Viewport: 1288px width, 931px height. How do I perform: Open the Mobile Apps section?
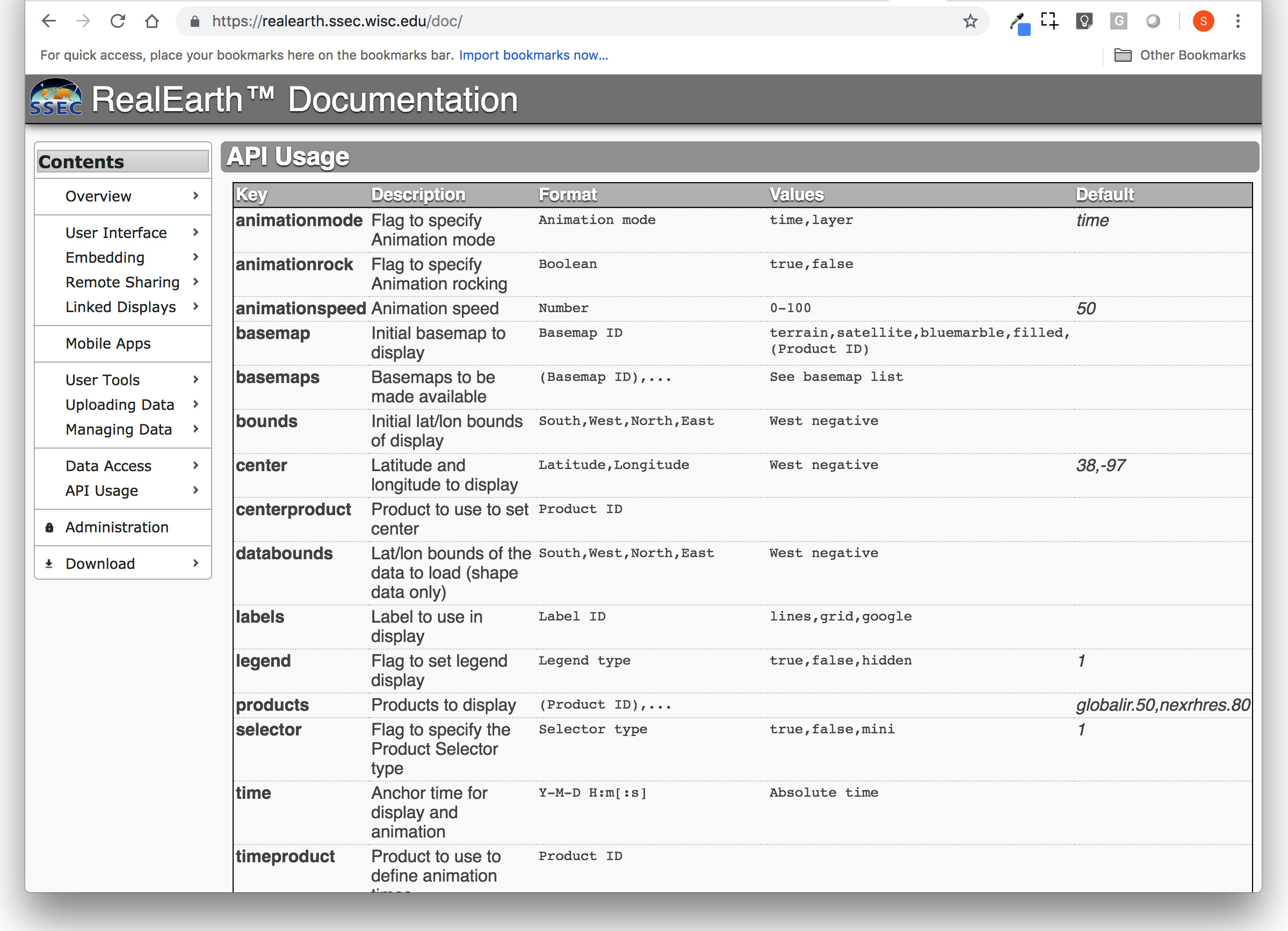[x=108, y=344]
